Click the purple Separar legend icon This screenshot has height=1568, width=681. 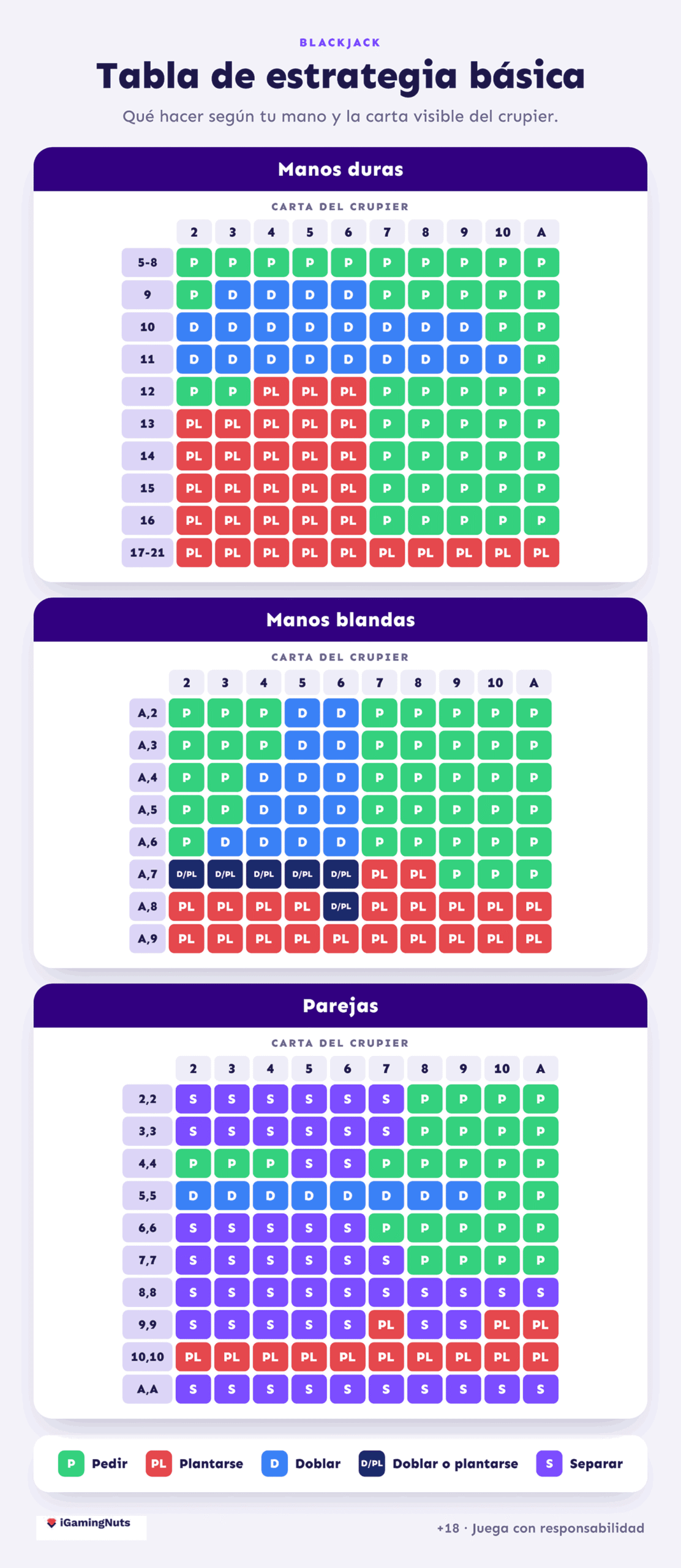coord(549,1463)
